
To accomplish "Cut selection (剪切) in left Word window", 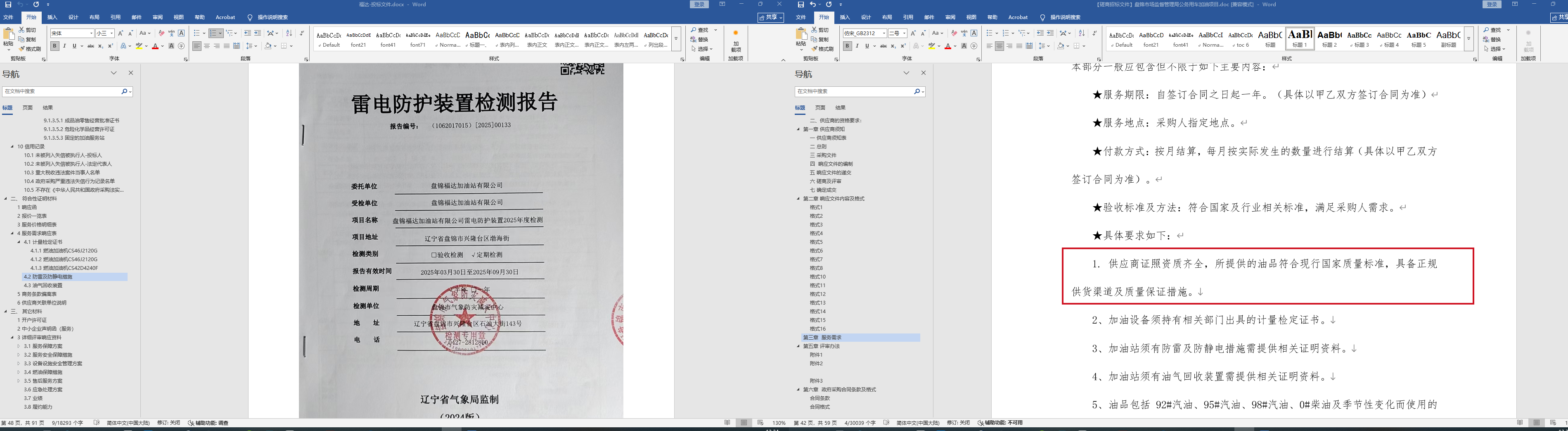I will (27, 30).
